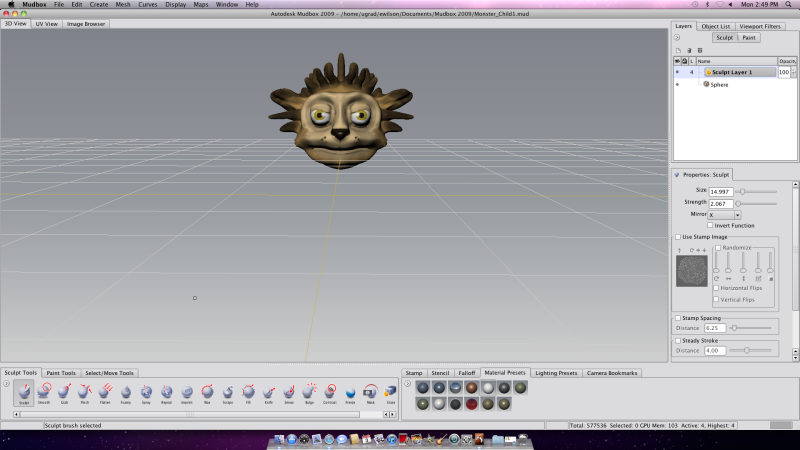This screenshot has height=450, width=800.
Task: Check the Use Stamp Image option
Action: tap(677, 237)
